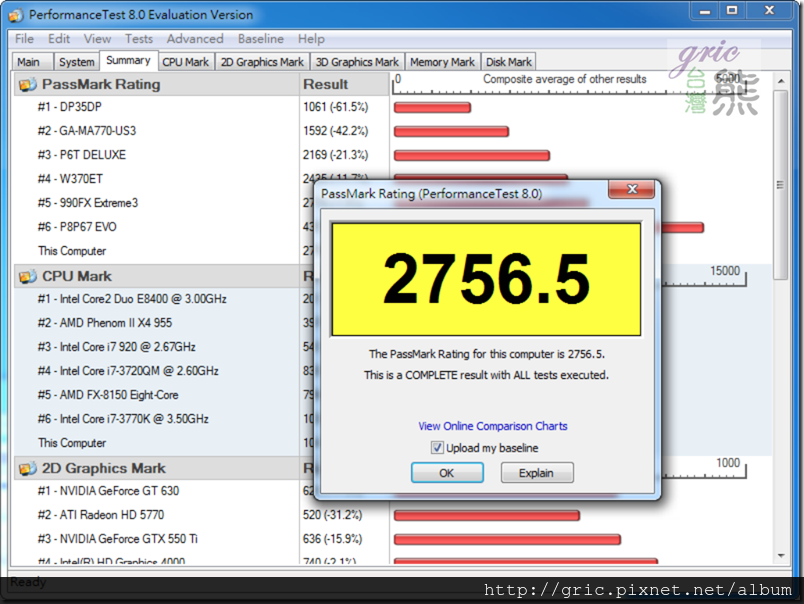Screen dimensions: 804x604
Task: Switch to the Memory Mark tab
Action: (x=443, y=62)
